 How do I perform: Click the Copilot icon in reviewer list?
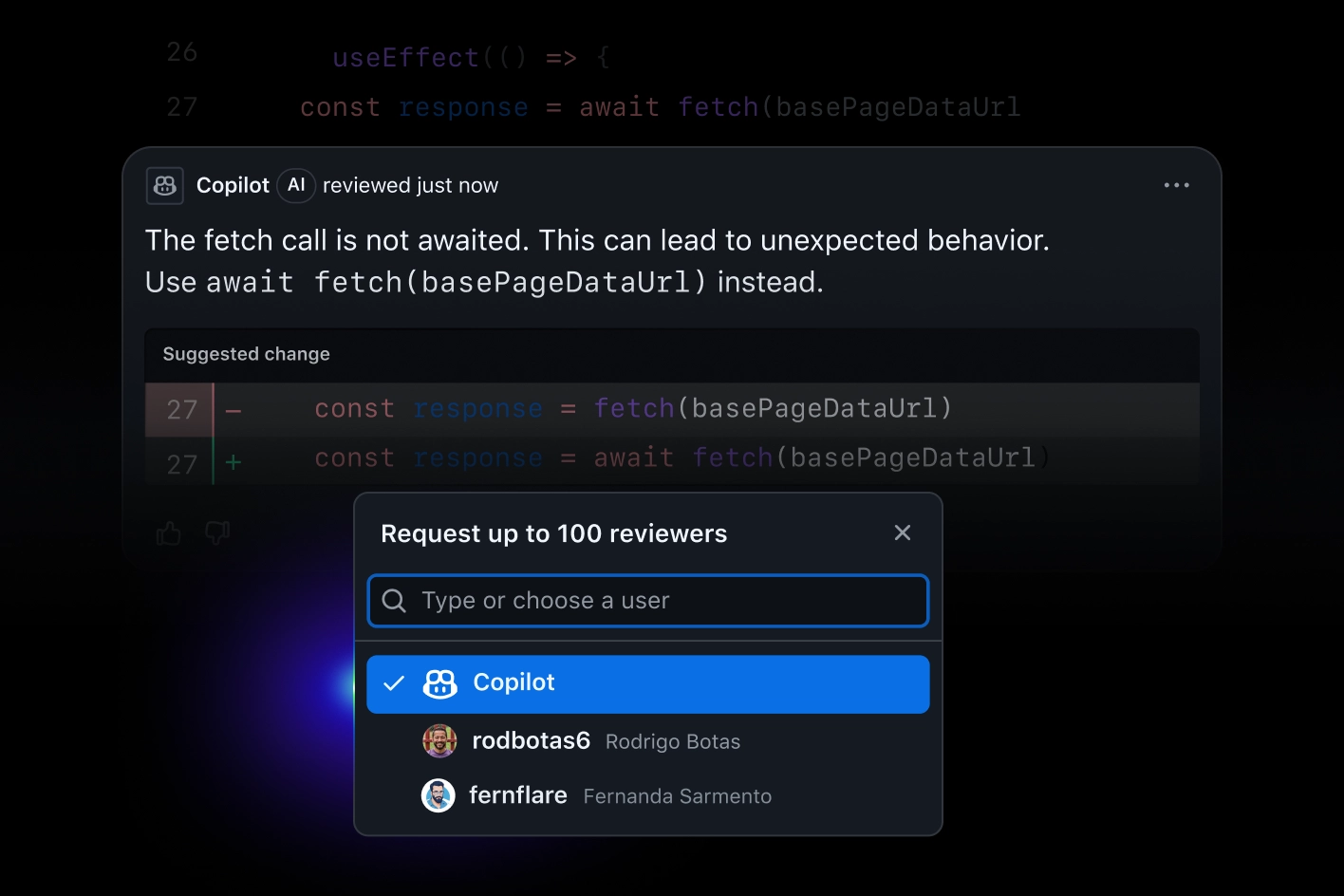point(440,683)
